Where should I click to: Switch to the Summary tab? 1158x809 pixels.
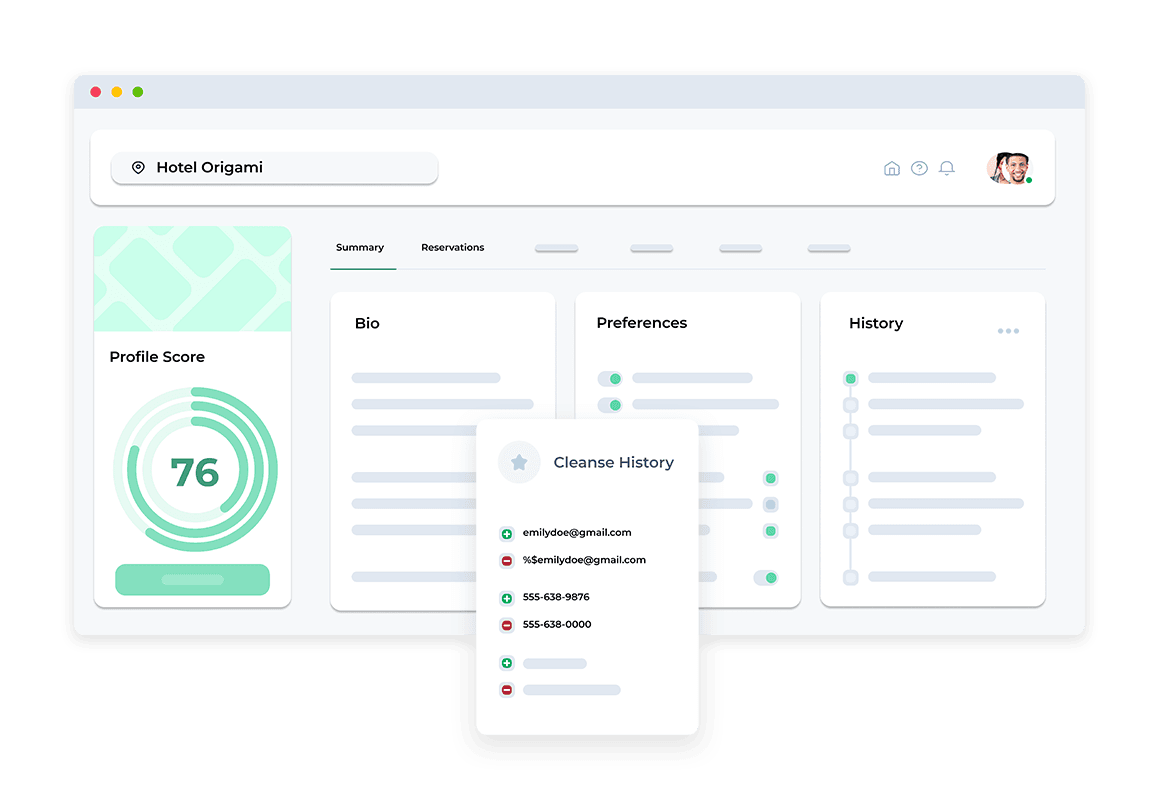(x=361, y=247)
